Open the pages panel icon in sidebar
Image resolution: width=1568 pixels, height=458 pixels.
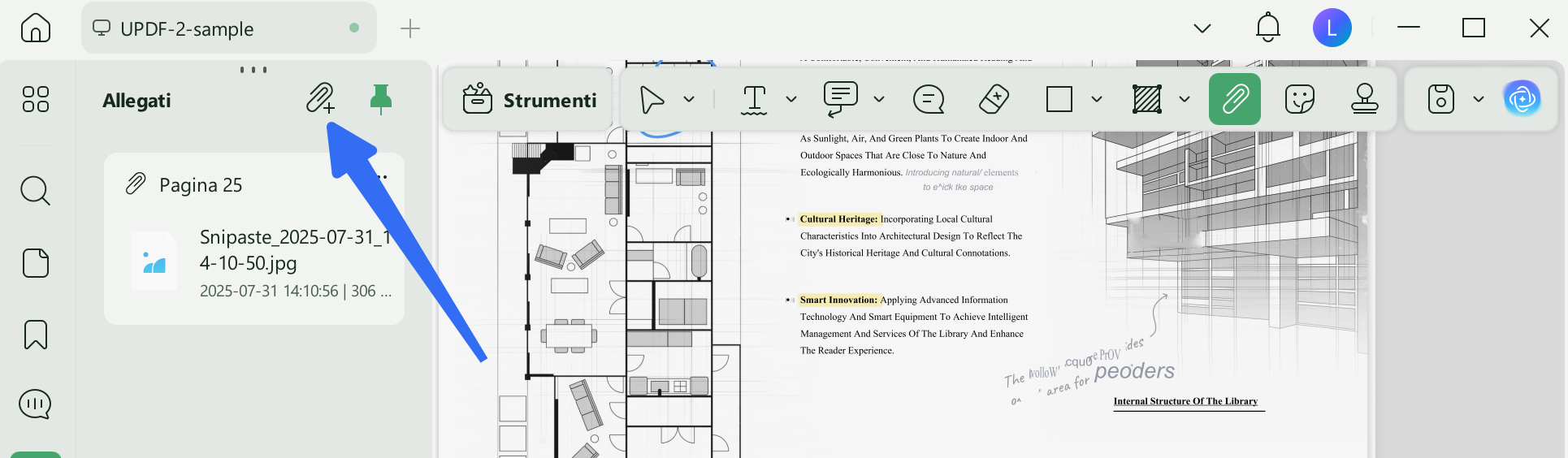[36, 263]
